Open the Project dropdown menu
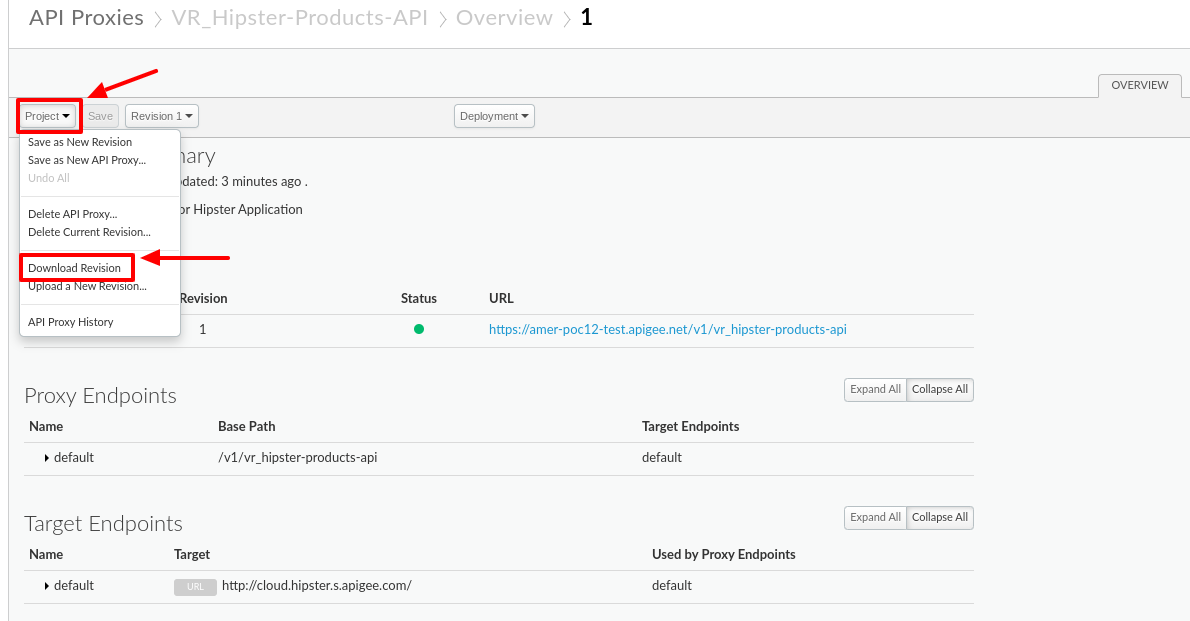This screenshot has width=1190, height=621. coord(48,116)
